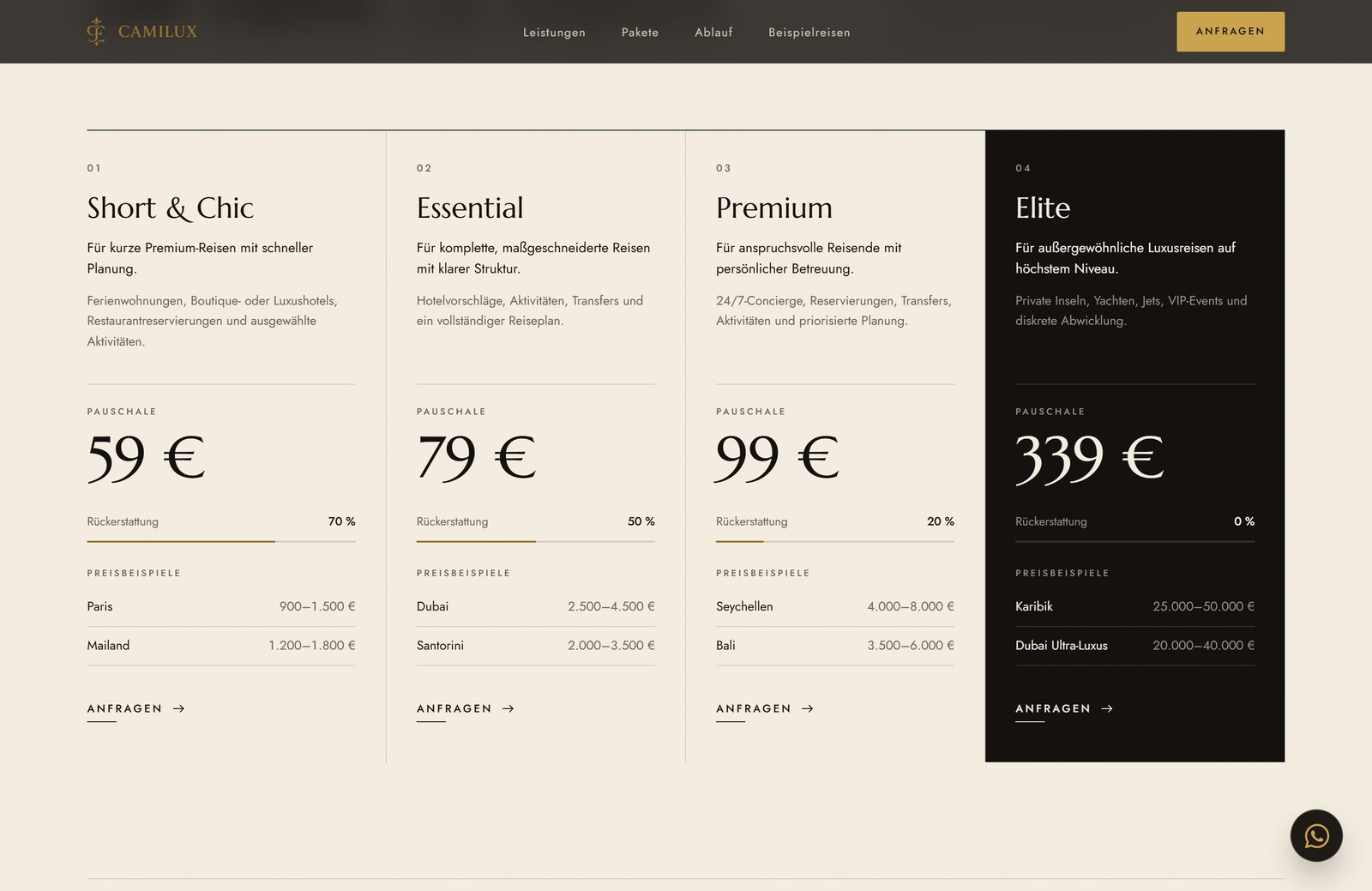
Task: Click the 0 % refund value
Action: [x=1244, y=521]
